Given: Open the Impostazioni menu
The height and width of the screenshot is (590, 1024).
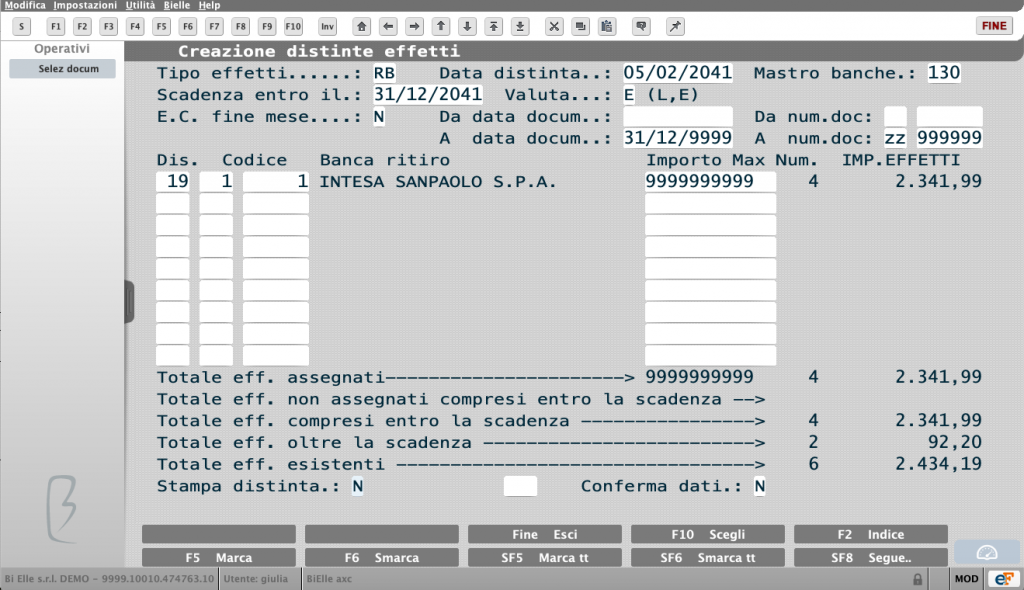Looking at the screenshot, I should (x=85, y=5).
